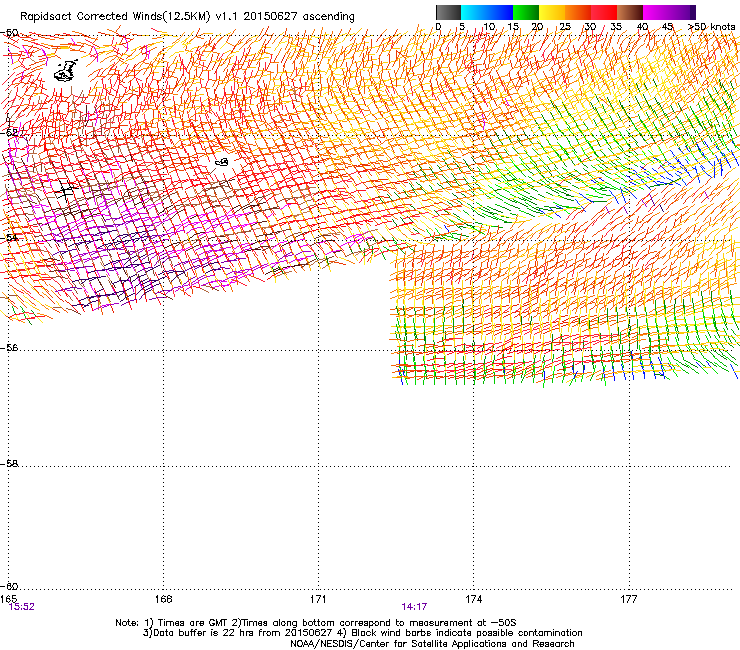Click the gray 0-5 knots color swatch
The width and height of the screenshot is (740, 650).
tap(448, 12)
